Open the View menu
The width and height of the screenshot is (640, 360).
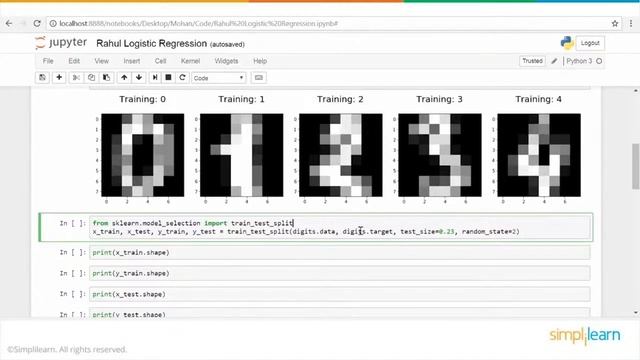[102, 61]
